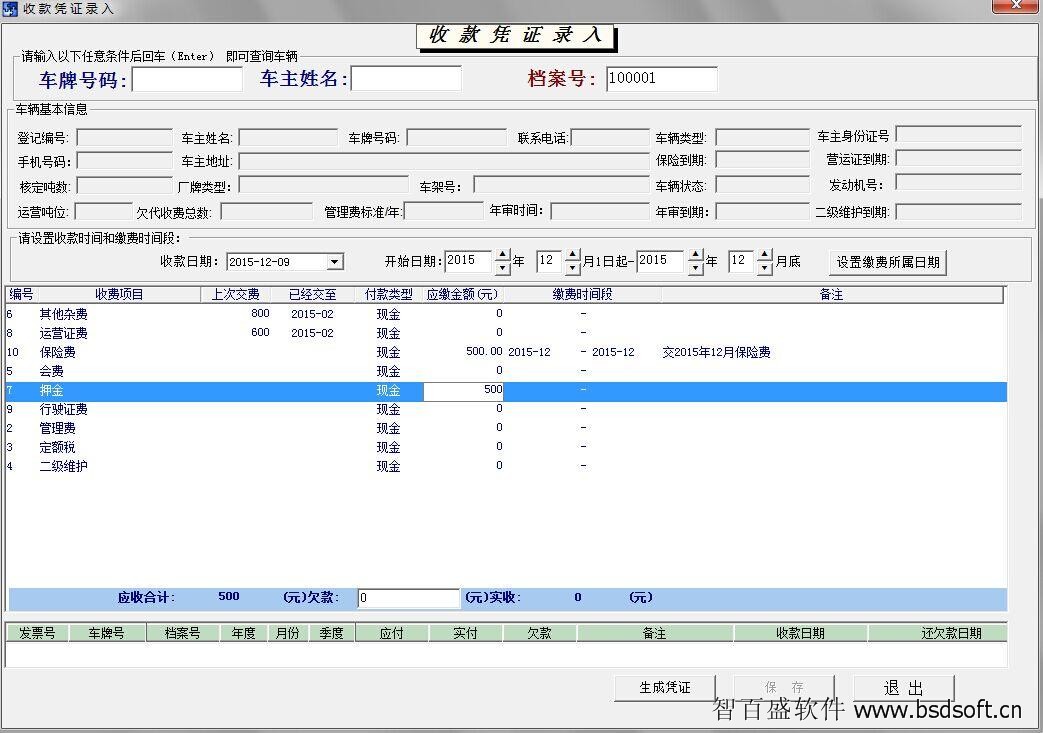The image size is (1043, 733).
Task: Close the 收款凭证录入 window
Action: tap(1015, 6)
